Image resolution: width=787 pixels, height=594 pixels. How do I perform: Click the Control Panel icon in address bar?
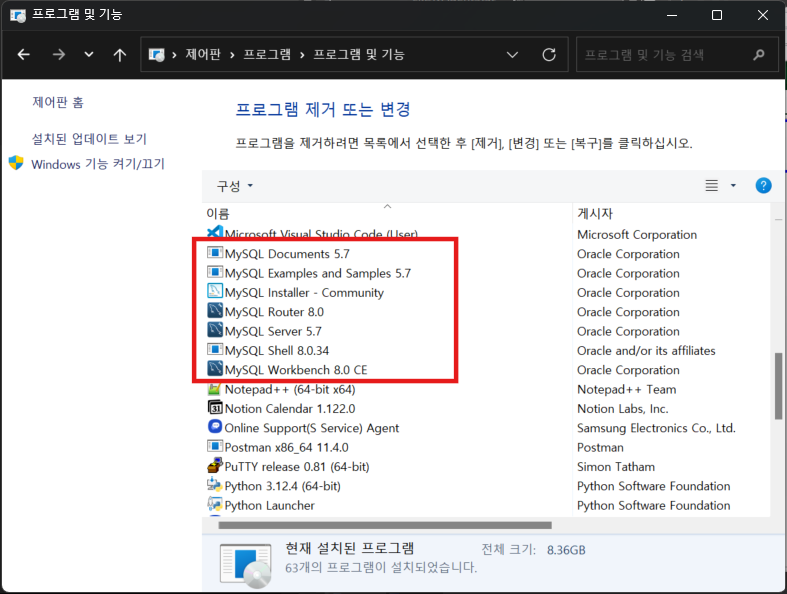[157, 54]
